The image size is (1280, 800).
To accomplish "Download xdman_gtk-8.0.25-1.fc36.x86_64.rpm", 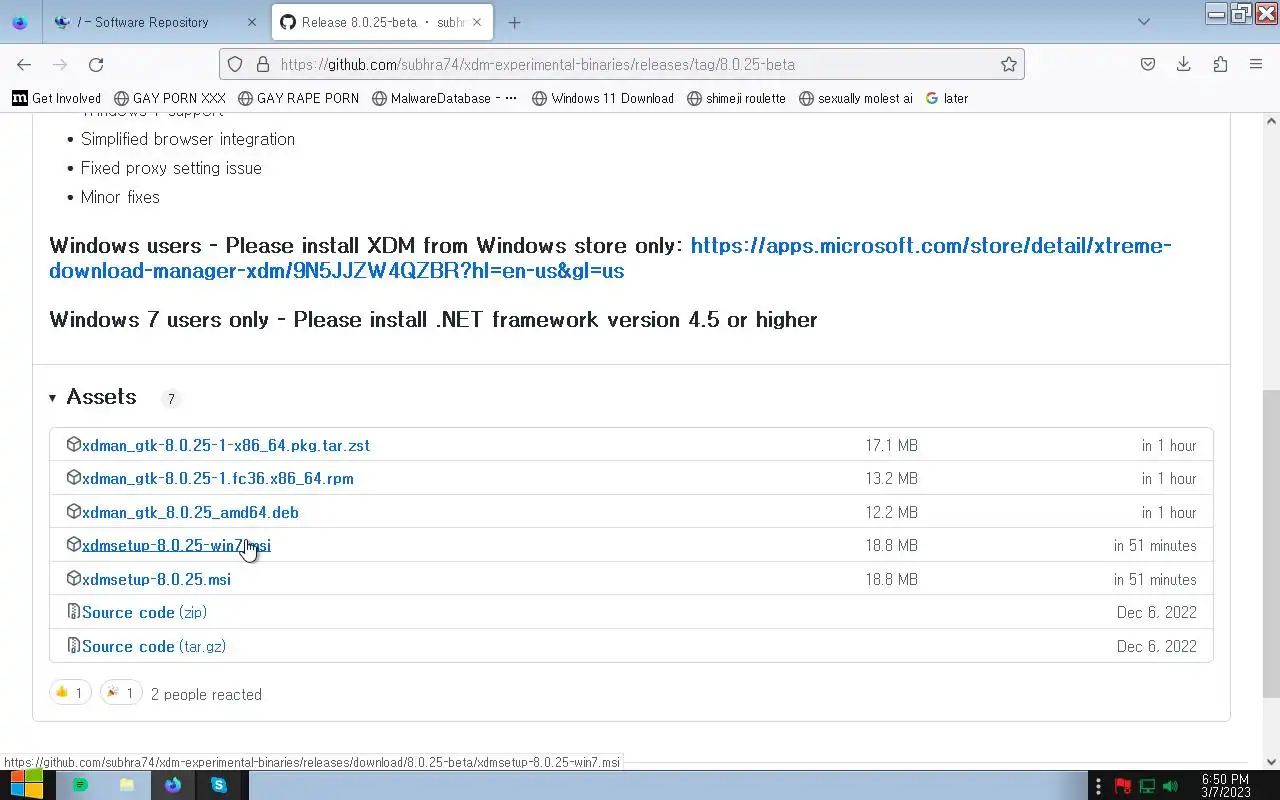I will (x=218, y=478).
